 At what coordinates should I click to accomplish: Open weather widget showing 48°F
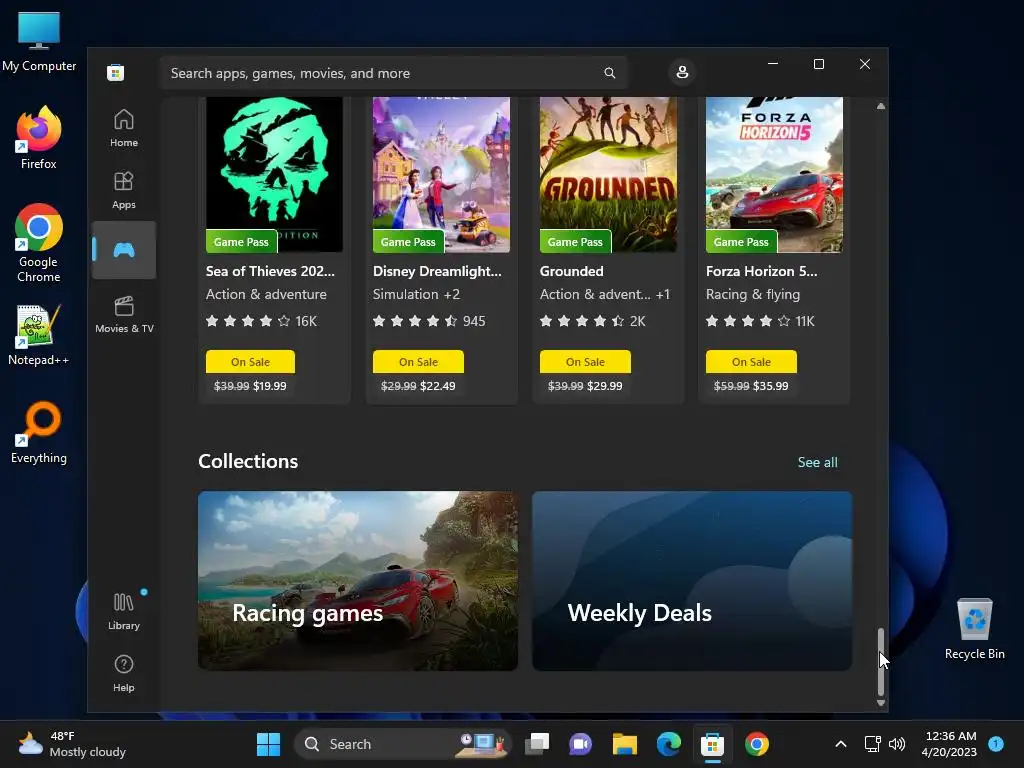[72, 744]
